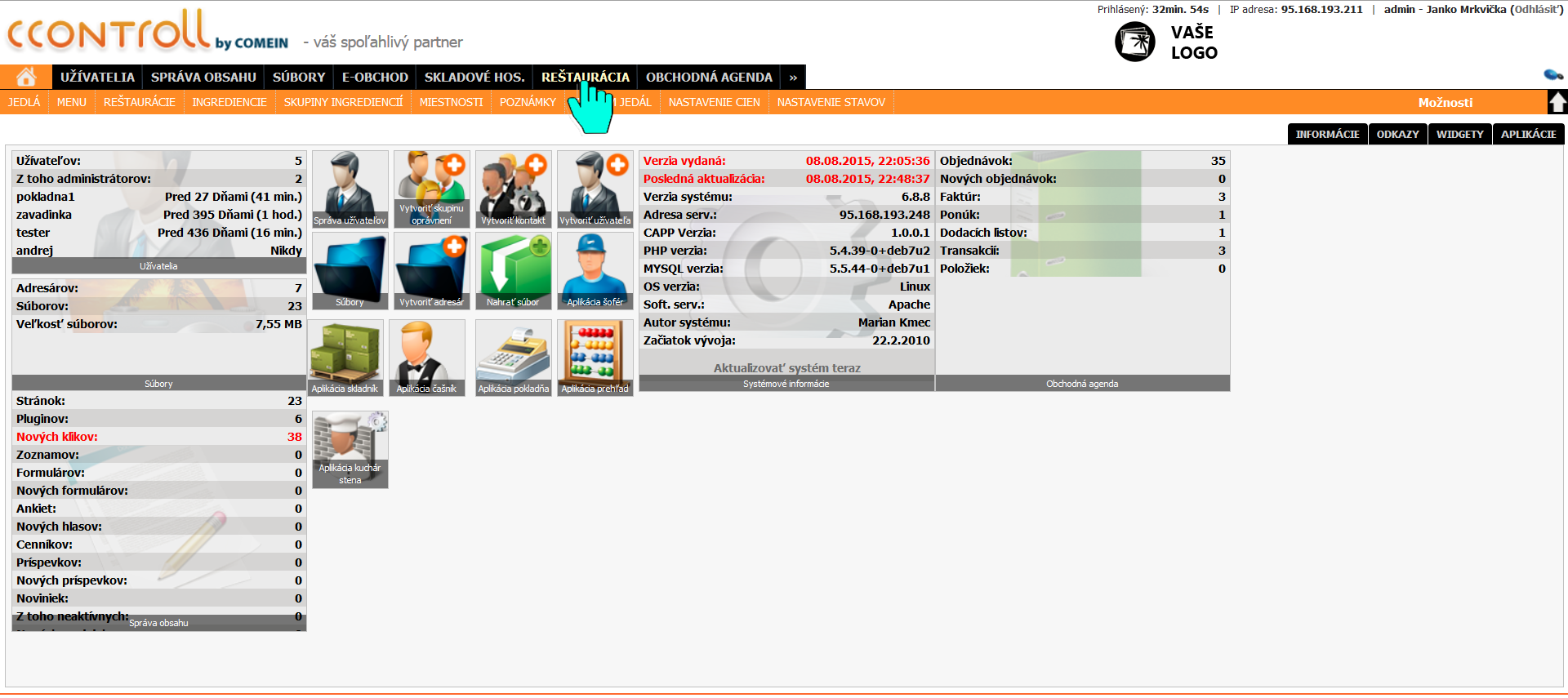Screen dimensions: 1568x698
Task: Open the Správa užívateľov icon
Action: pyautogui.click(x=350, y=189)
